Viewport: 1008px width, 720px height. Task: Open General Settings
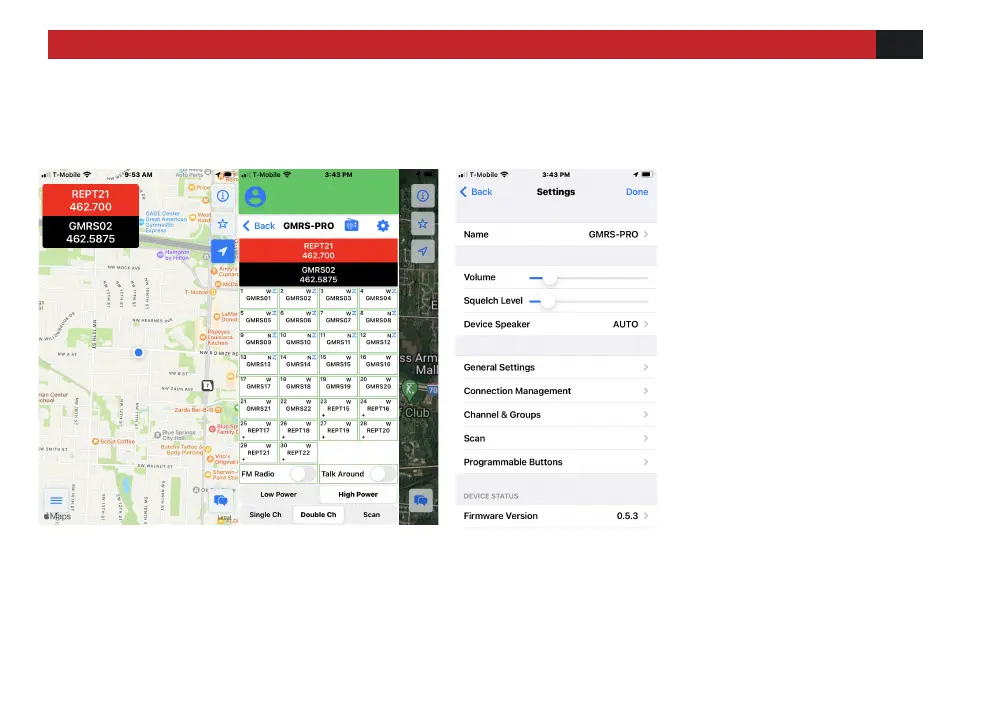[x=556, y=367]
